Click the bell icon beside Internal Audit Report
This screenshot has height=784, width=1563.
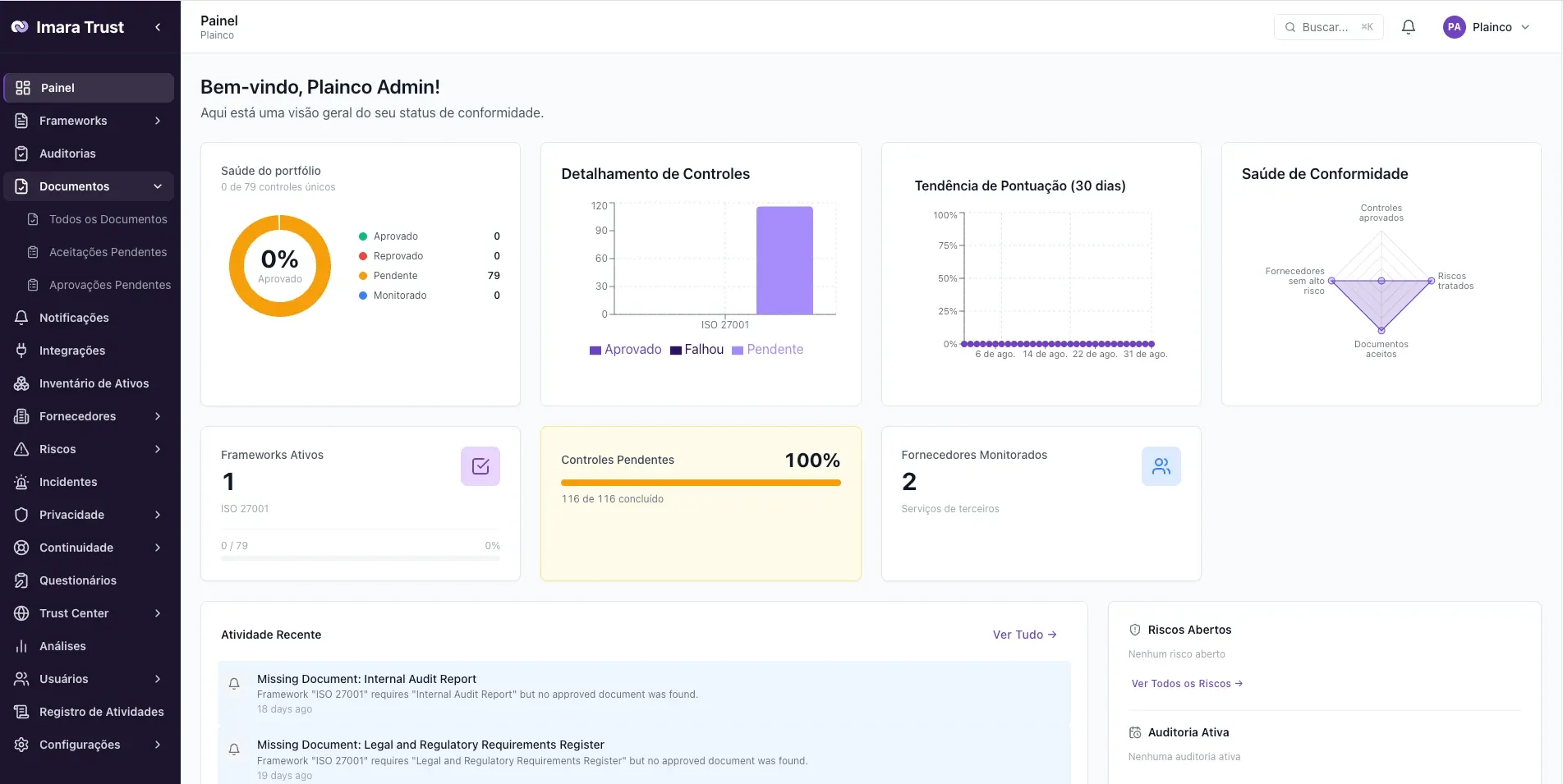(234, 683)
